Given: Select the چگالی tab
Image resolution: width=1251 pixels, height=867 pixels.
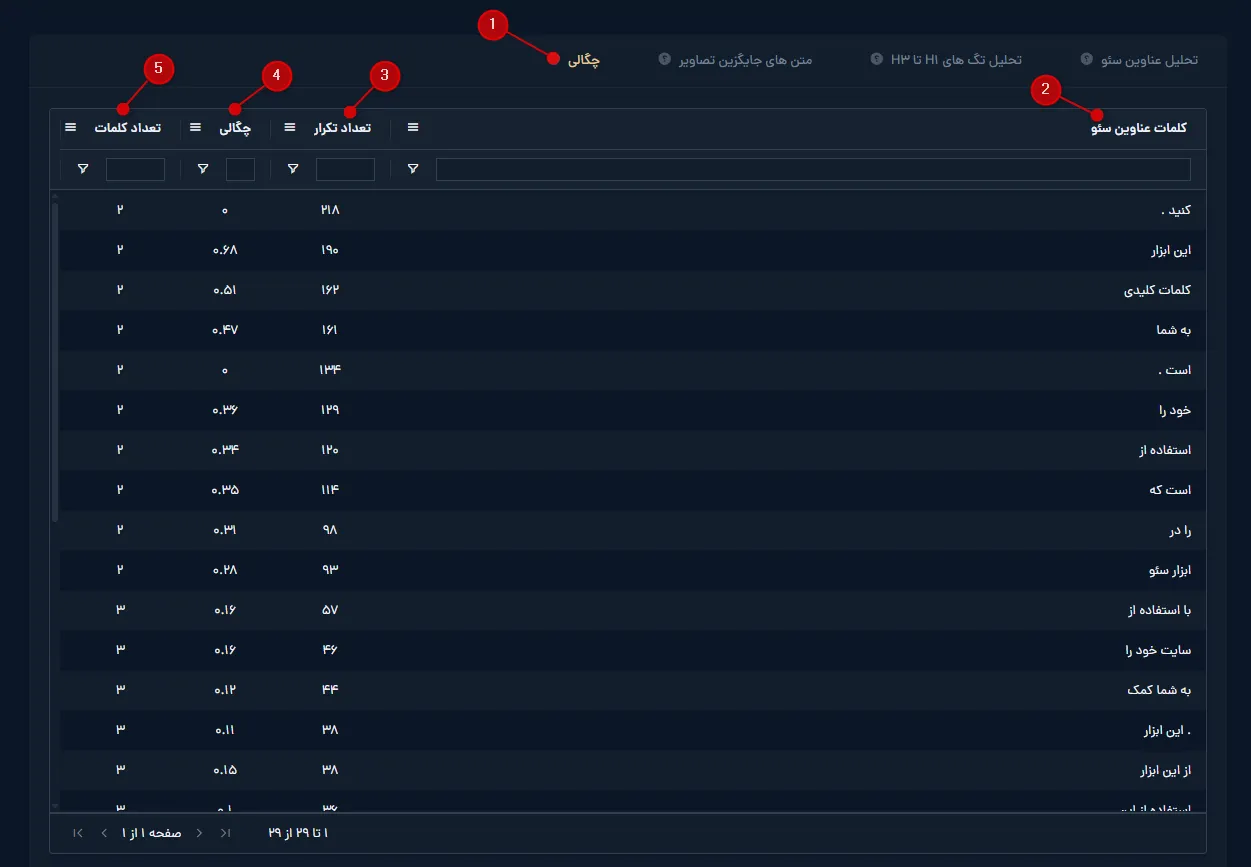Looking at the screenshot, I should point(583,60).
